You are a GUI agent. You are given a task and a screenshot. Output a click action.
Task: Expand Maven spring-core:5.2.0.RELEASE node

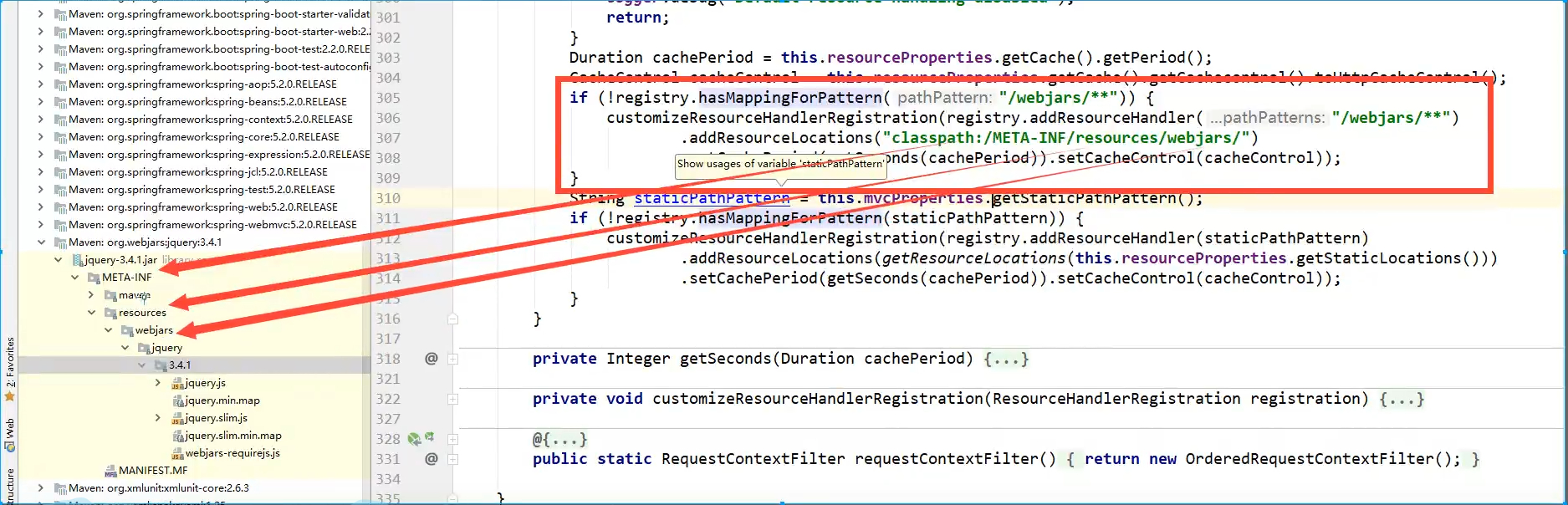(x=41, y=137)
